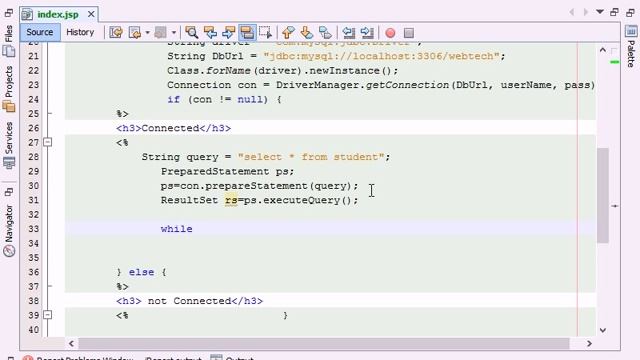
Task: Click vertical scrollbar up arrow
Action: [x=603, y=50]
